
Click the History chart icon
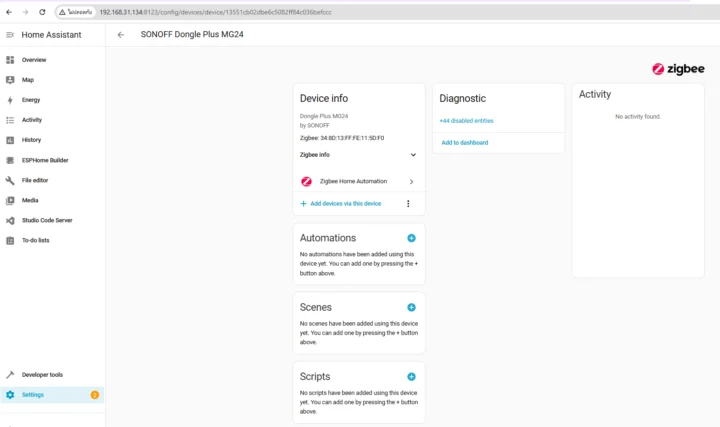(x=10, y=140)
